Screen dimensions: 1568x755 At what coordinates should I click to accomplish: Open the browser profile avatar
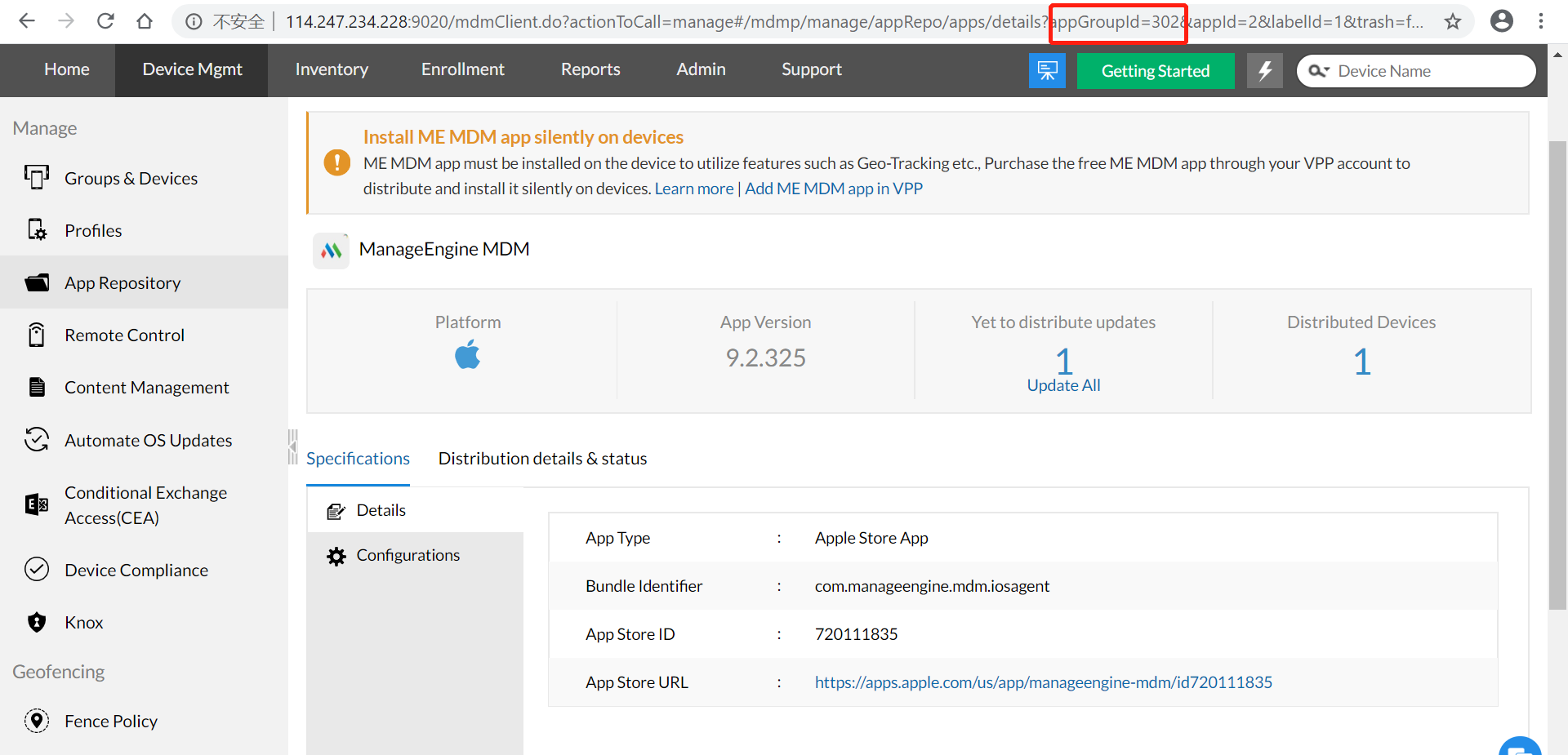[x=1502, y=21]
